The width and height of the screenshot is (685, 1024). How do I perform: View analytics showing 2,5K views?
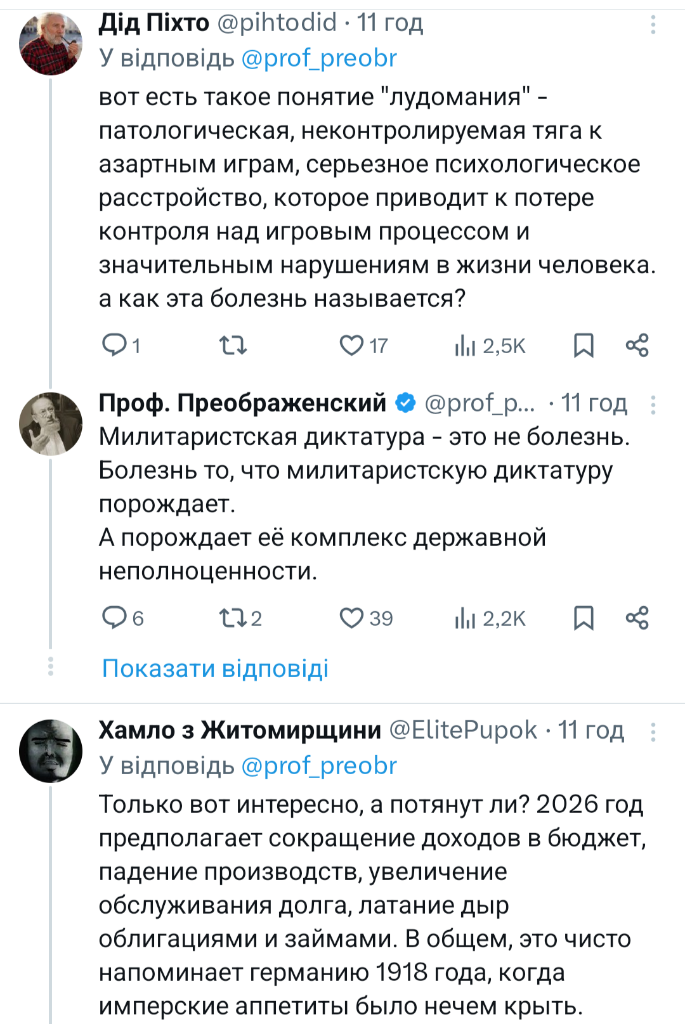tap(465, 346)
